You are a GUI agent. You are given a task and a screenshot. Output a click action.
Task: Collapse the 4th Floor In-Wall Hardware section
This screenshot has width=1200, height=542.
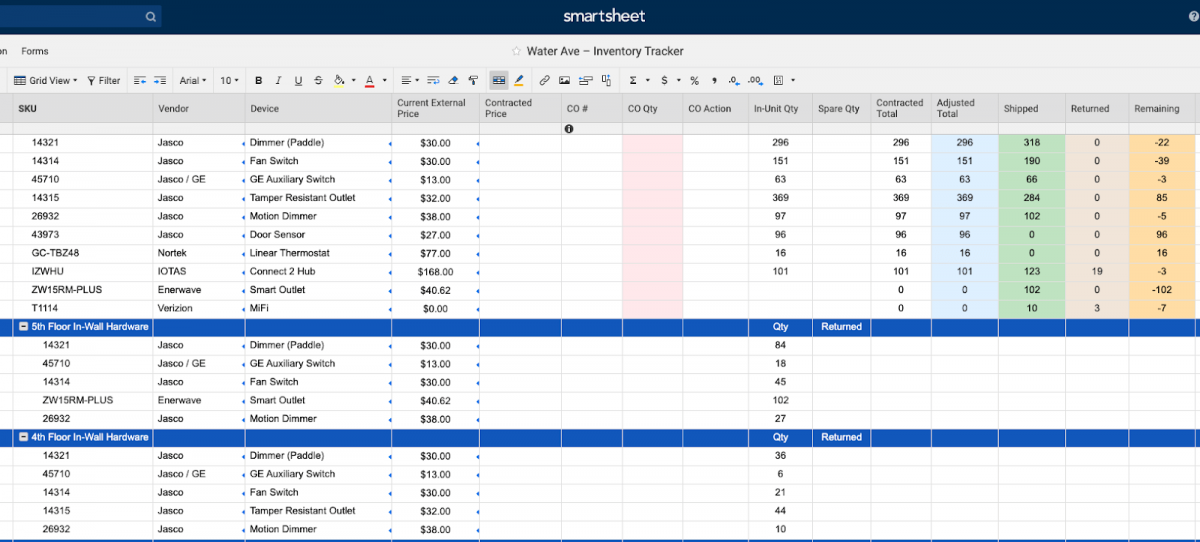pyautogui.click(x=23, y=437)
